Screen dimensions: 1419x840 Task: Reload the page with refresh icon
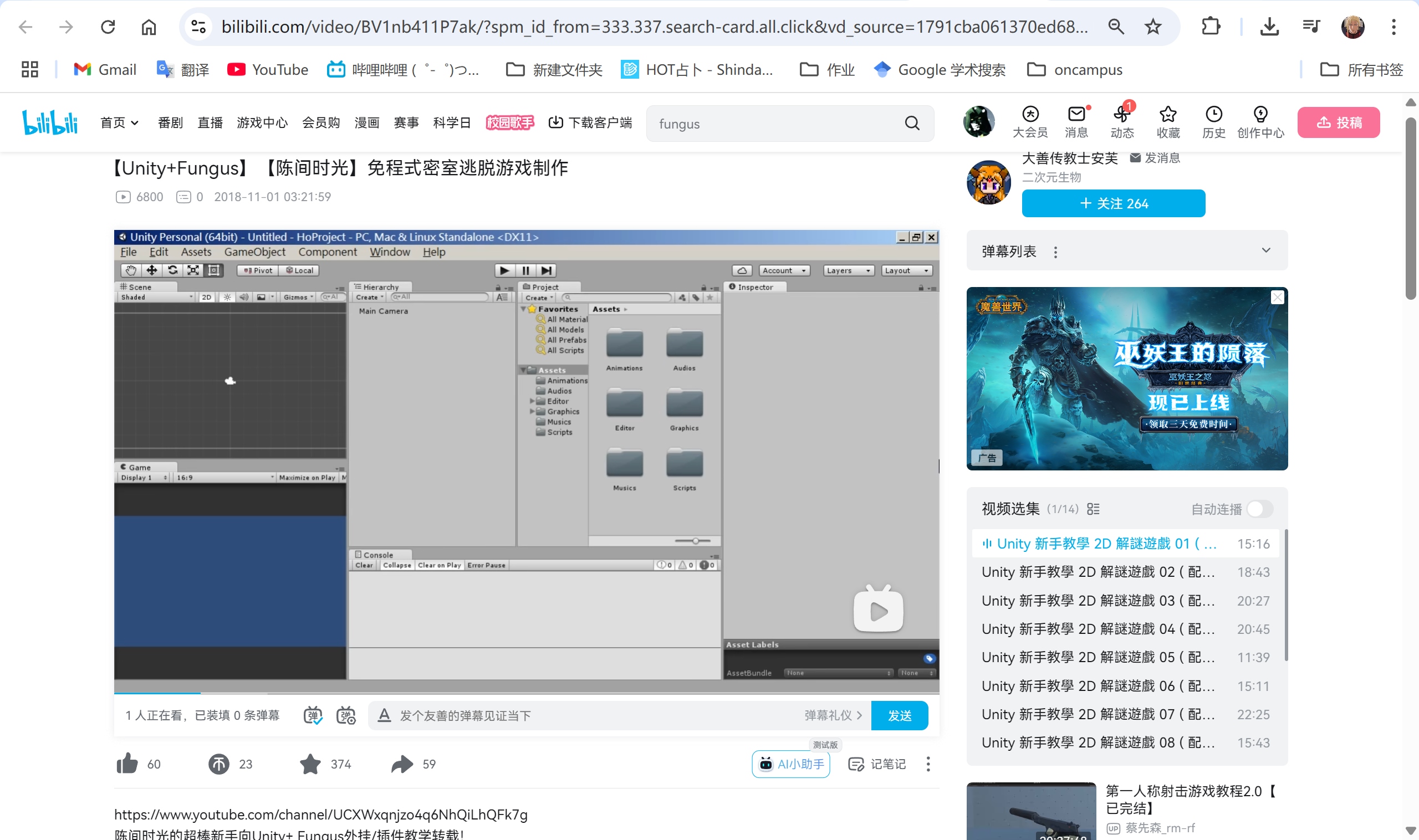(x=108, y=27)
